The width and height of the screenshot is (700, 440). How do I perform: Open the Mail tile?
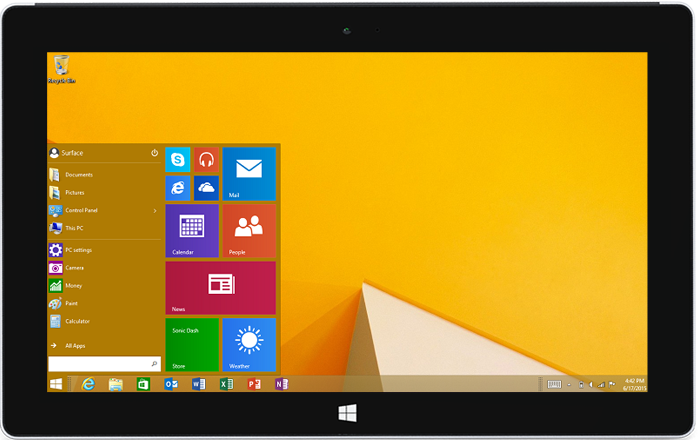[x=248, y=173]
